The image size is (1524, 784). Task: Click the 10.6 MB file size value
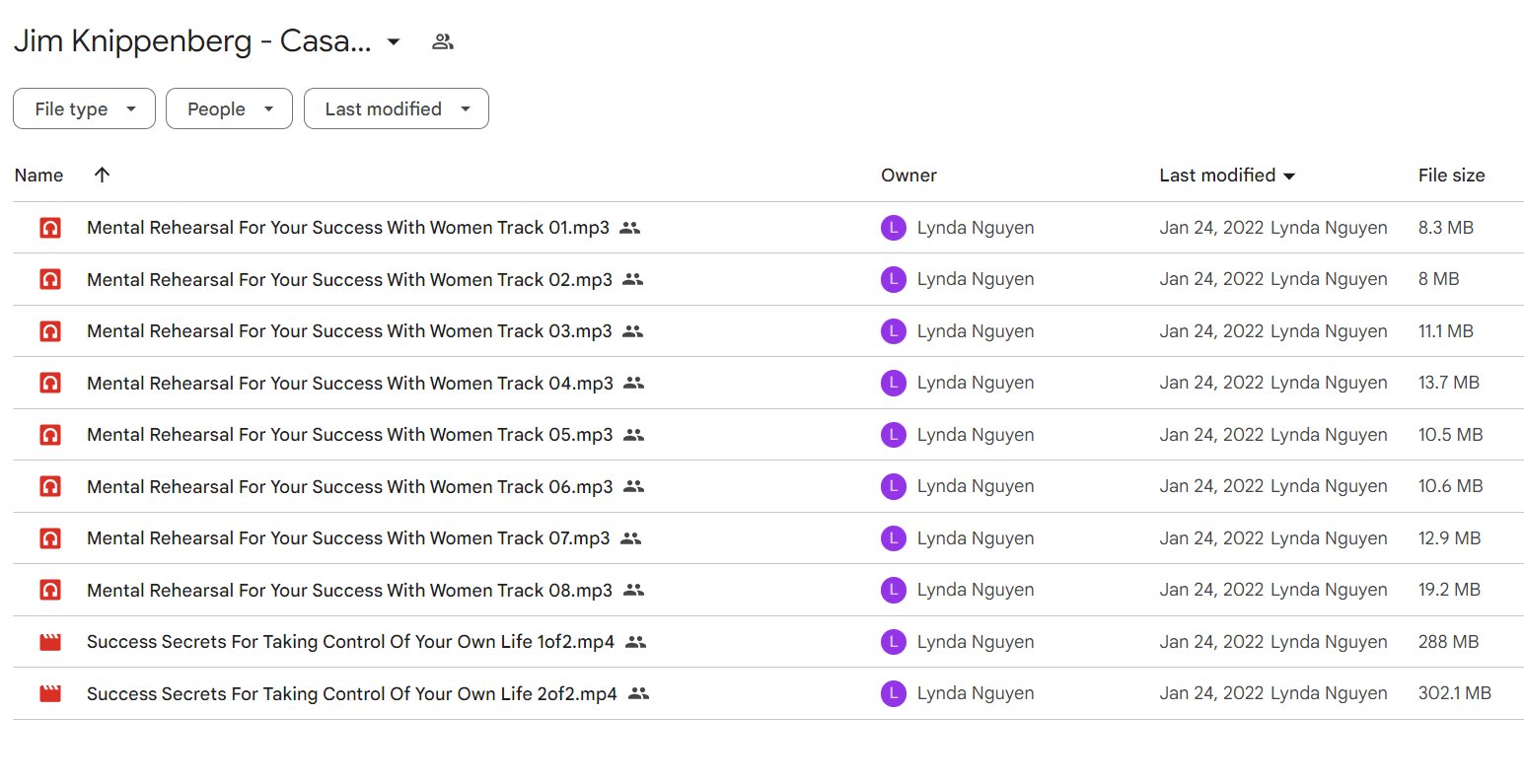pyautogui.click(x=1451, y=486)
